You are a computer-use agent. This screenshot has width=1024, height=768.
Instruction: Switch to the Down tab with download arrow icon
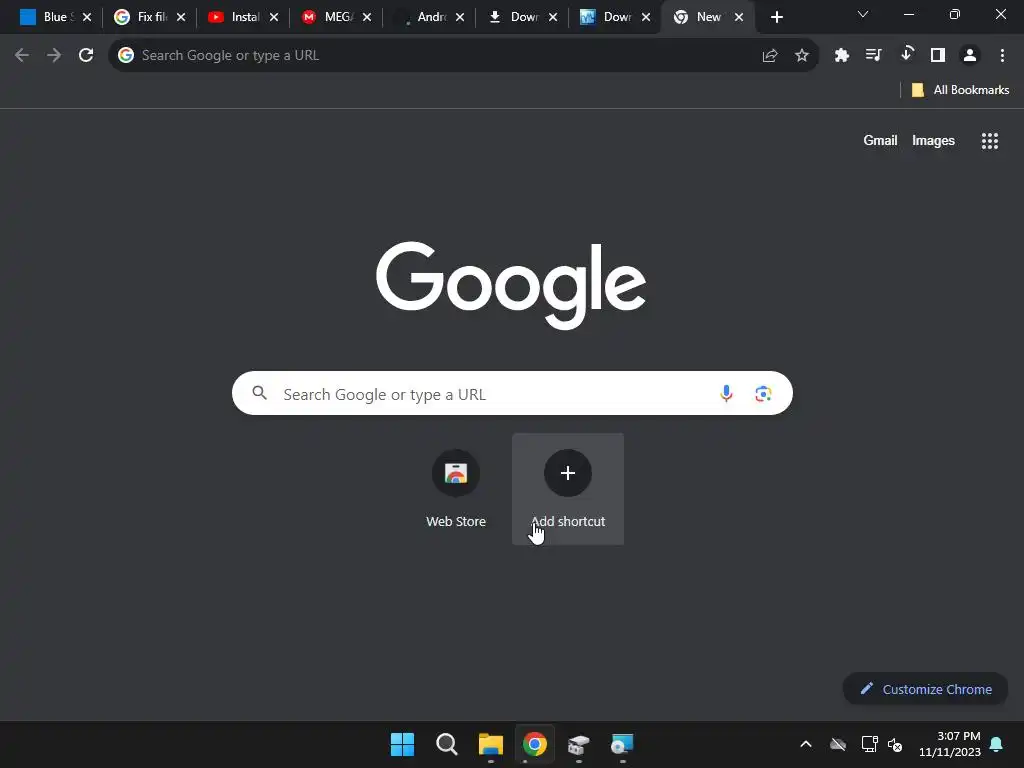(522, 18)
